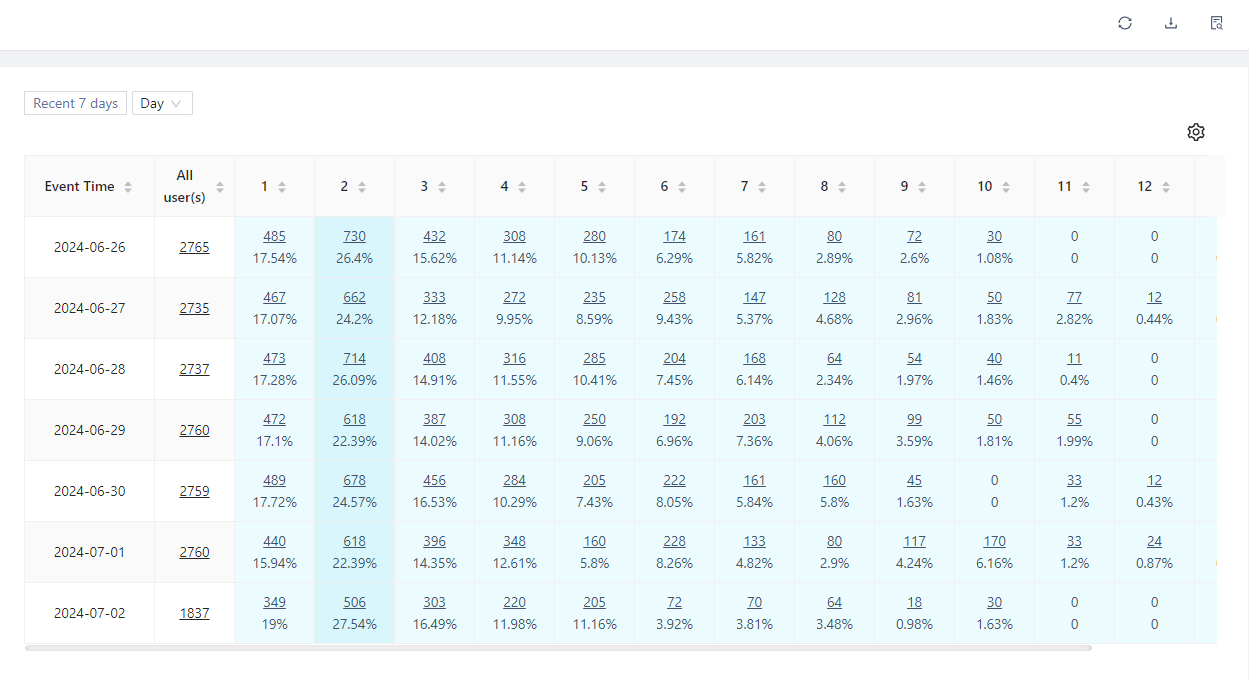Open the document search icon at top right
The height and width of the screenshot is (680, 1249).
coord(1217,23)
